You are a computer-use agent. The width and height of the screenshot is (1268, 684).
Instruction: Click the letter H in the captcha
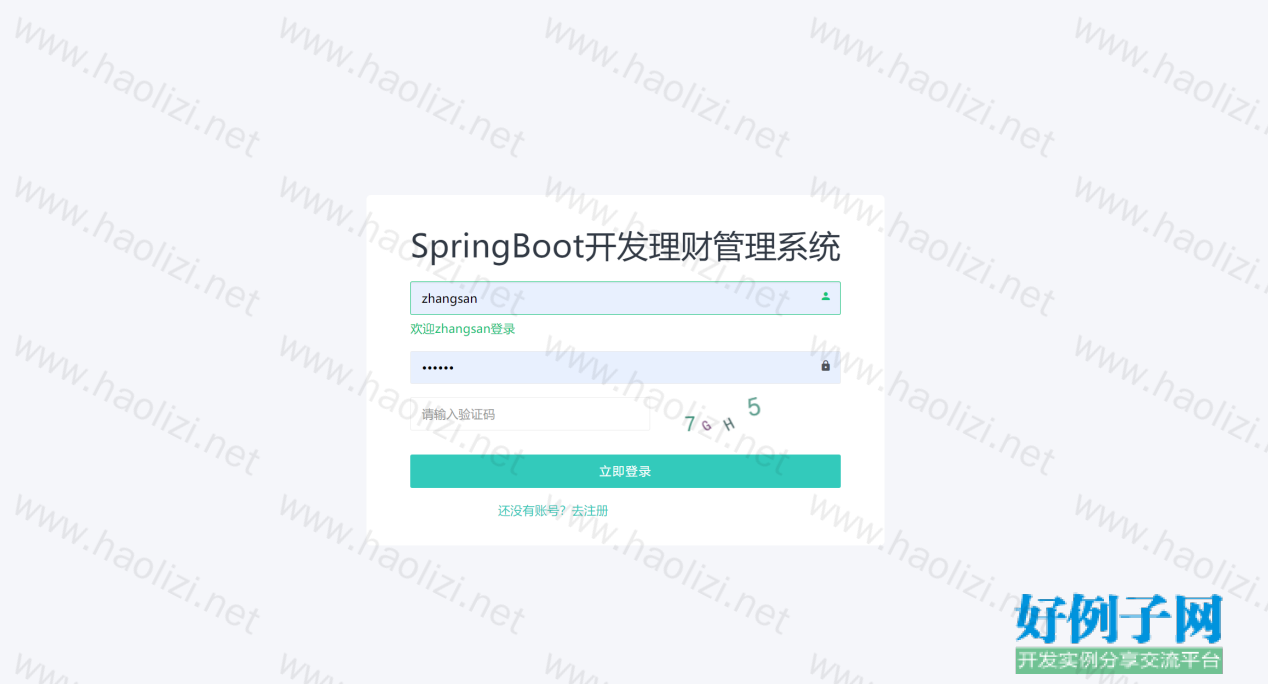(729, 424)
